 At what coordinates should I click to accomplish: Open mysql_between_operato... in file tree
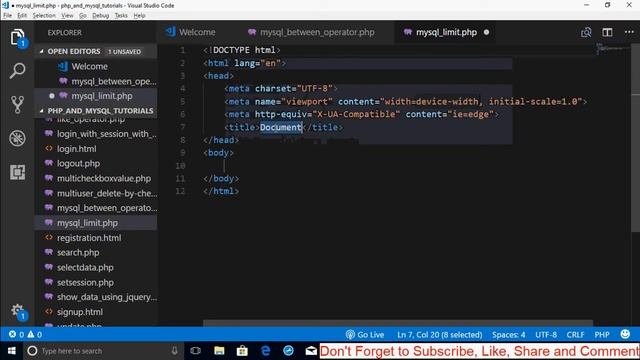pos(96,208)
